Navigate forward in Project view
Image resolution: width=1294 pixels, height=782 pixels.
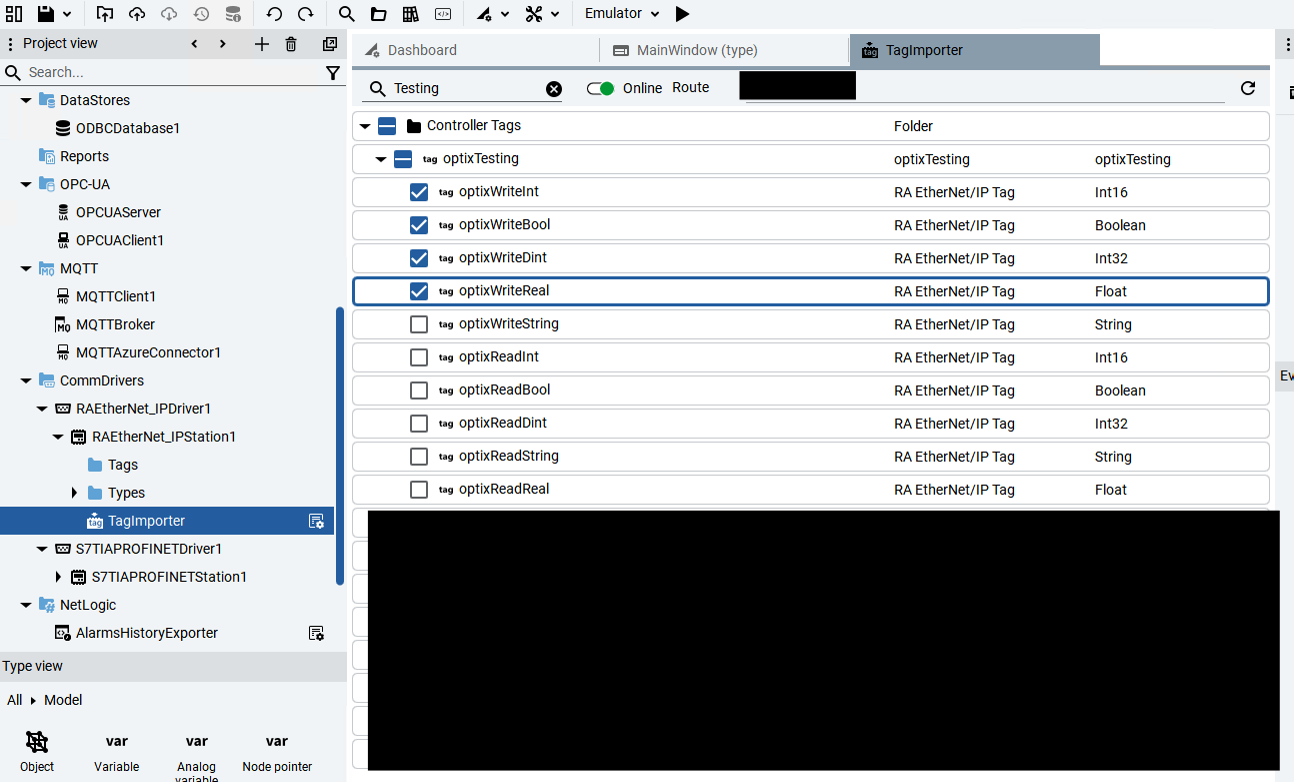point(222,44)
